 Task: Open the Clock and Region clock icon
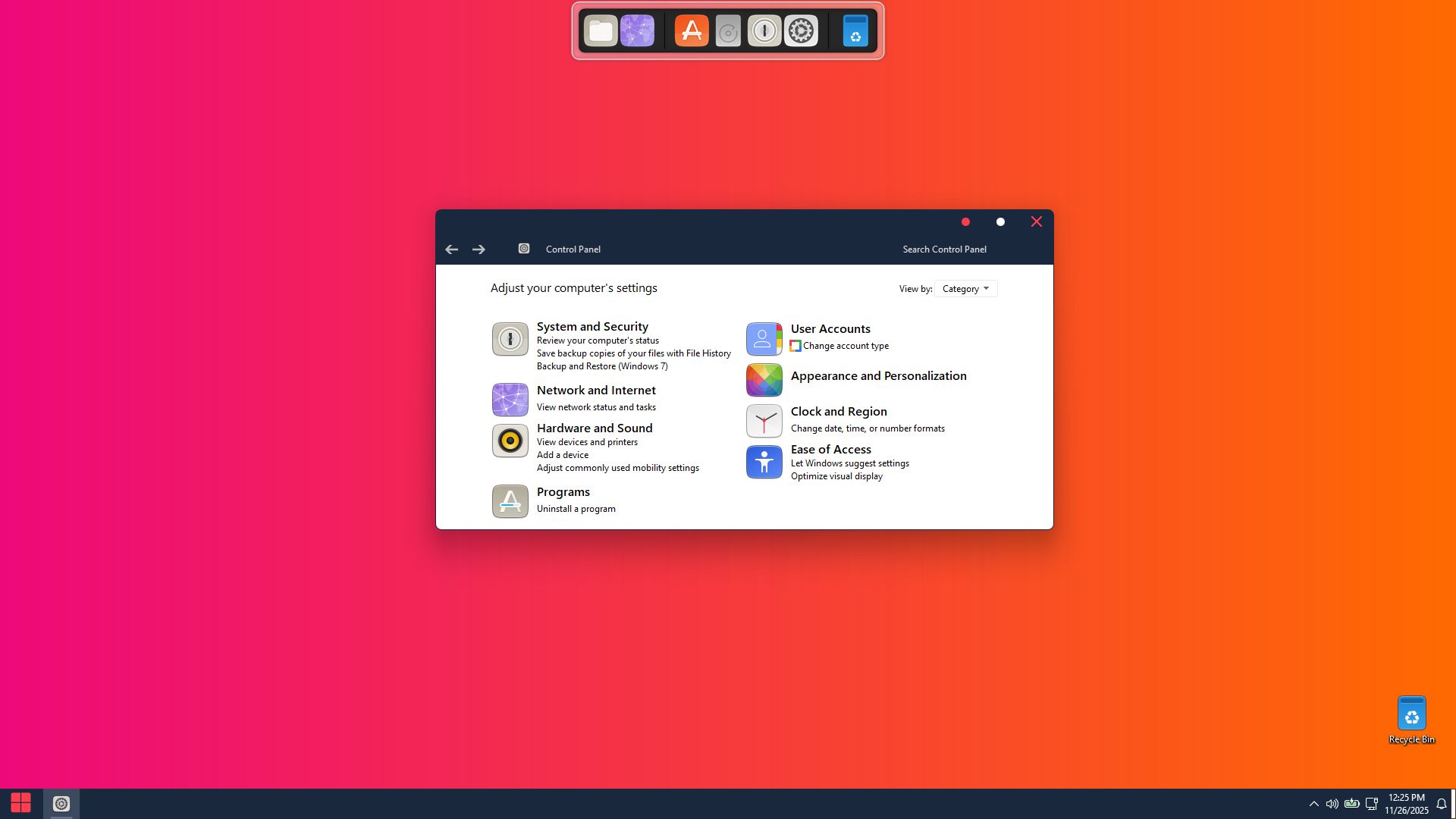click(764, 421)
